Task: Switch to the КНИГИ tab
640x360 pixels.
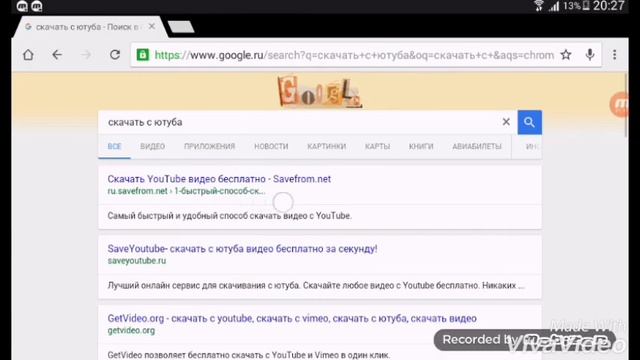Action: pyautogui.click(x=421, y=147)
